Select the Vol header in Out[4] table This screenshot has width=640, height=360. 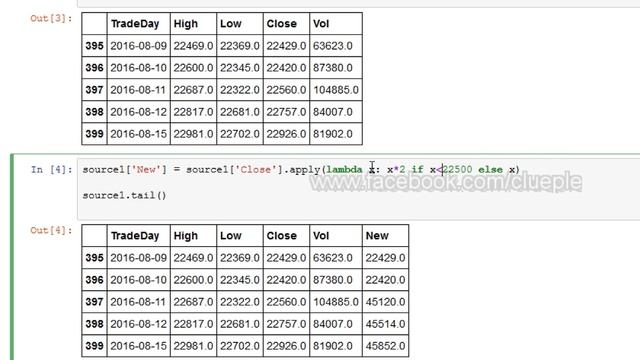point(321,236)
